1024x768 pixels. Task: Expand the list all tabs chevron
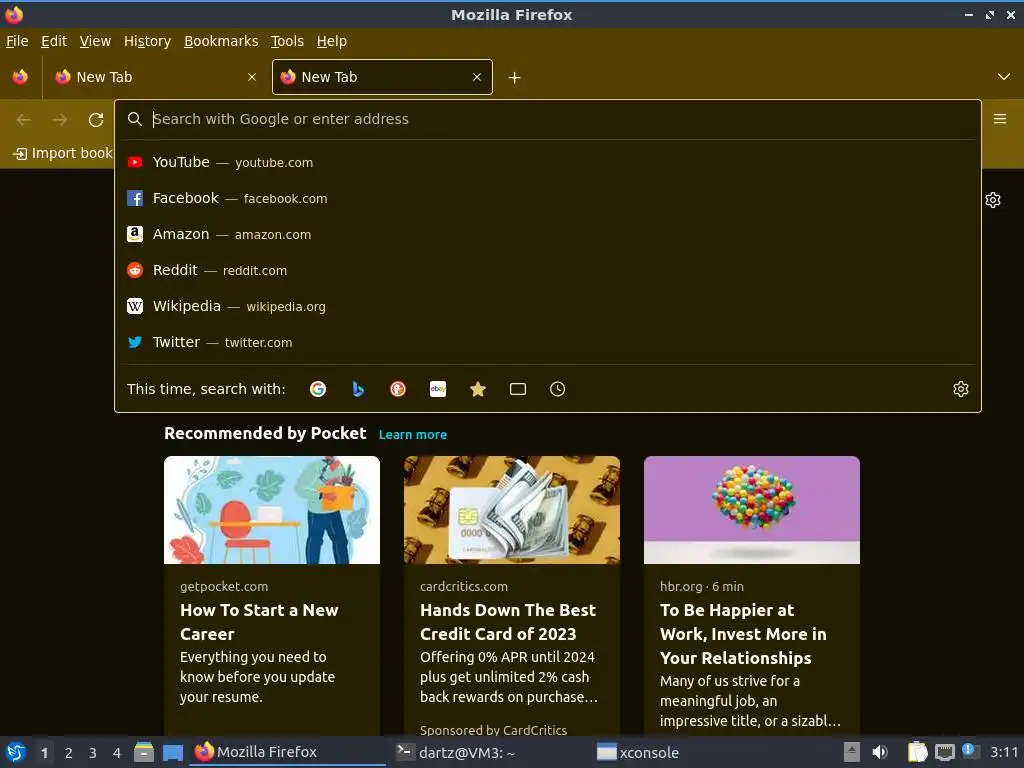[x=1004, y=77]
